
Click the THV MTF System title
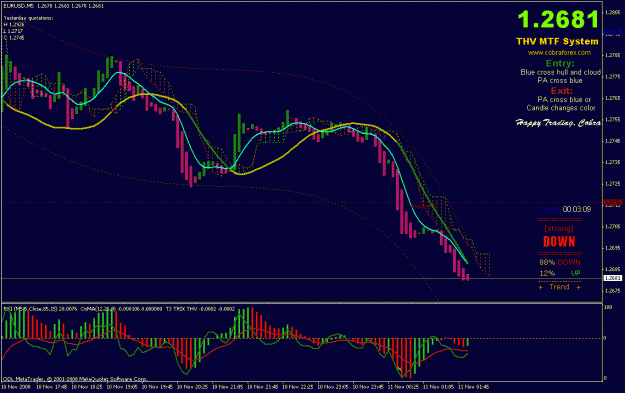coord(557,41)
